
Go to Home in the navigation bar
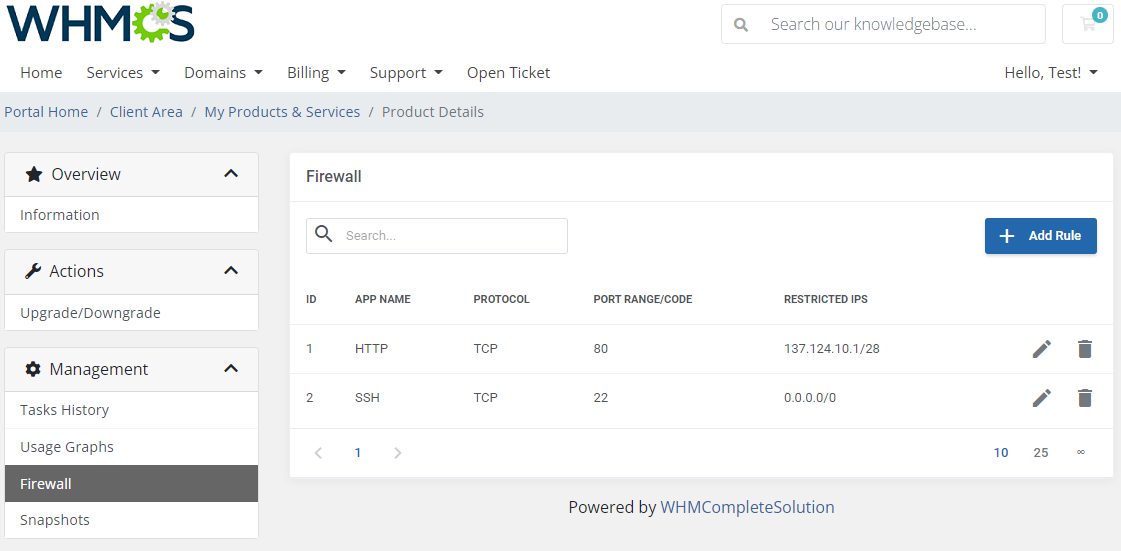click(41, 72)
